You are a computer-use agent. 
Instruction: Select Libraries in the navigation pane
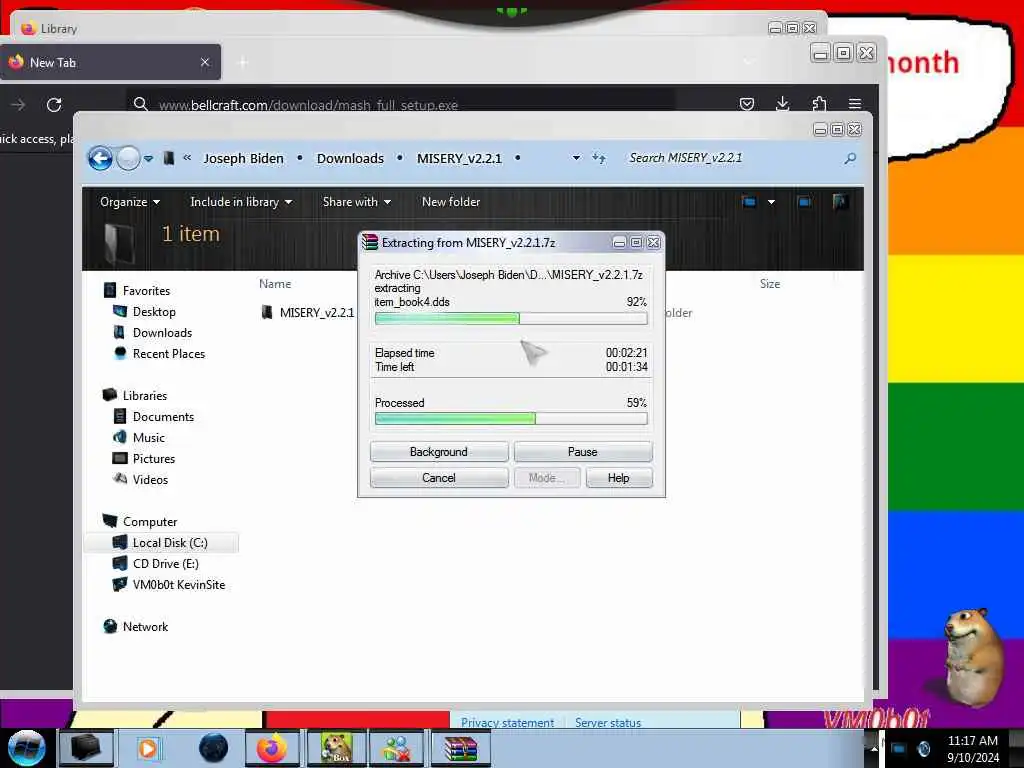(145, 396)
